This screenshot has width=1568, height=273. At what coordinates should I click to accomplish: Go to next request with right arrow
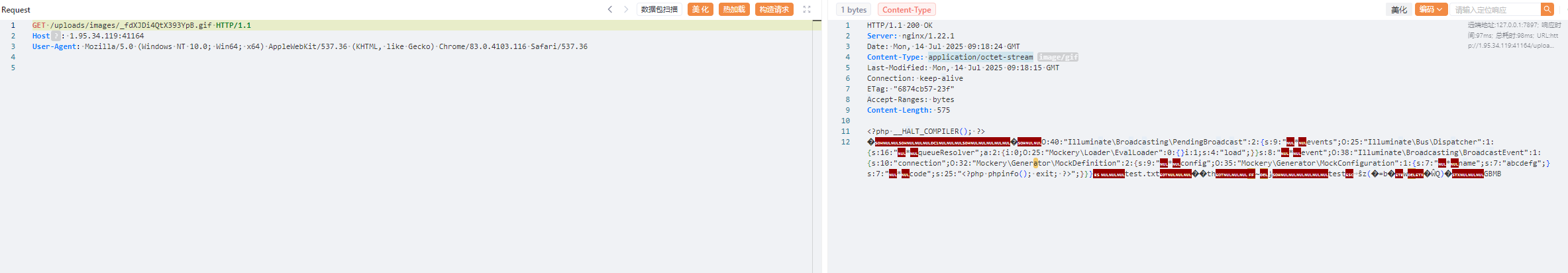point(626,9)
